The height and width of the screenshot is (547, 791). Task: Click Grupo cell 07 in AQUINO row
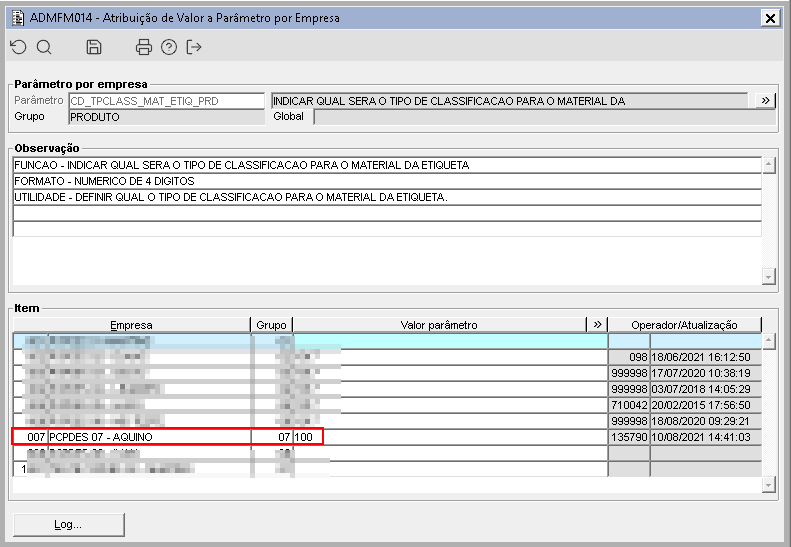tap(272, 437)
